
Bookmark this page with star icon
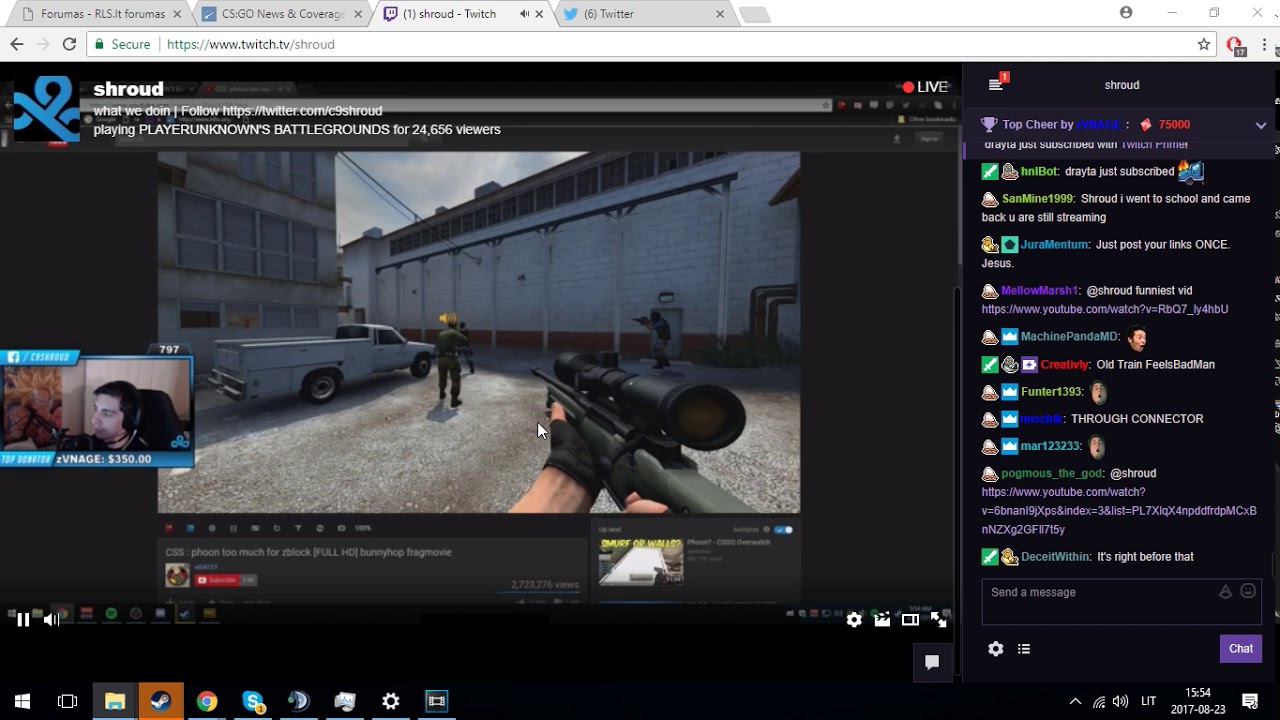(1204, 44)
